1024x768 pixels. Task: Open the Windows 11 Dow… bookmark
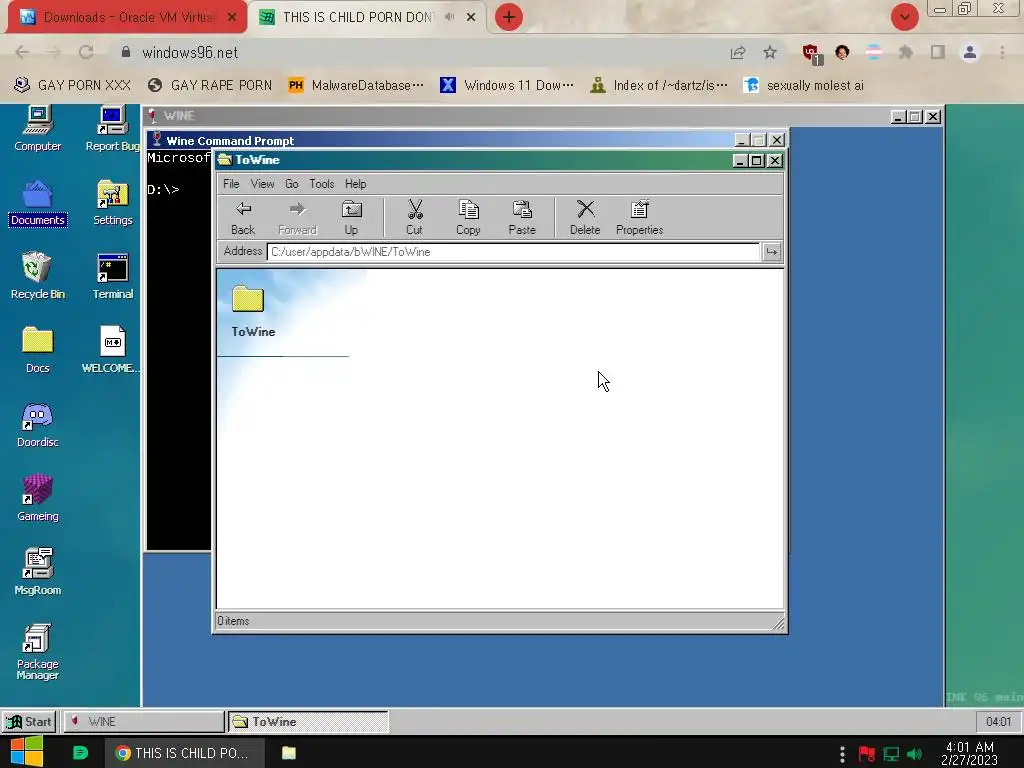coord(507,85)
